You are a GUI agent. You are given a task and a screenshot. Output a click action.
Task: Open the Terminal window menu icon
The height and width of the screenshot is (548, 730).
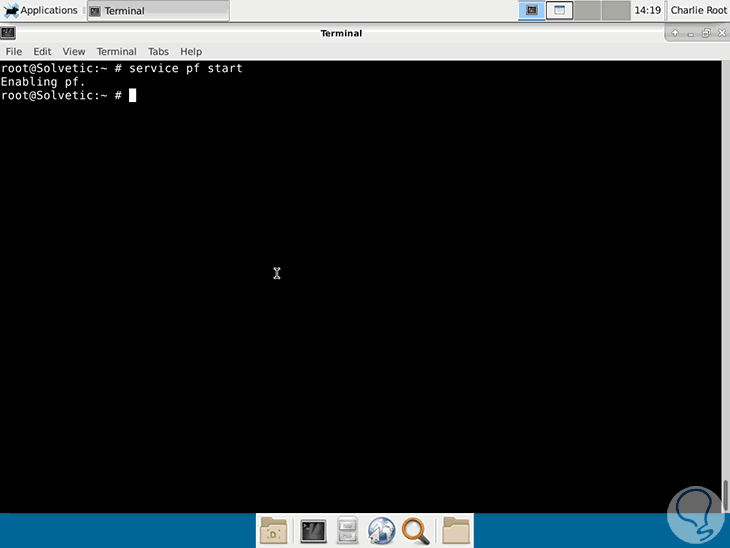[8, 33]
